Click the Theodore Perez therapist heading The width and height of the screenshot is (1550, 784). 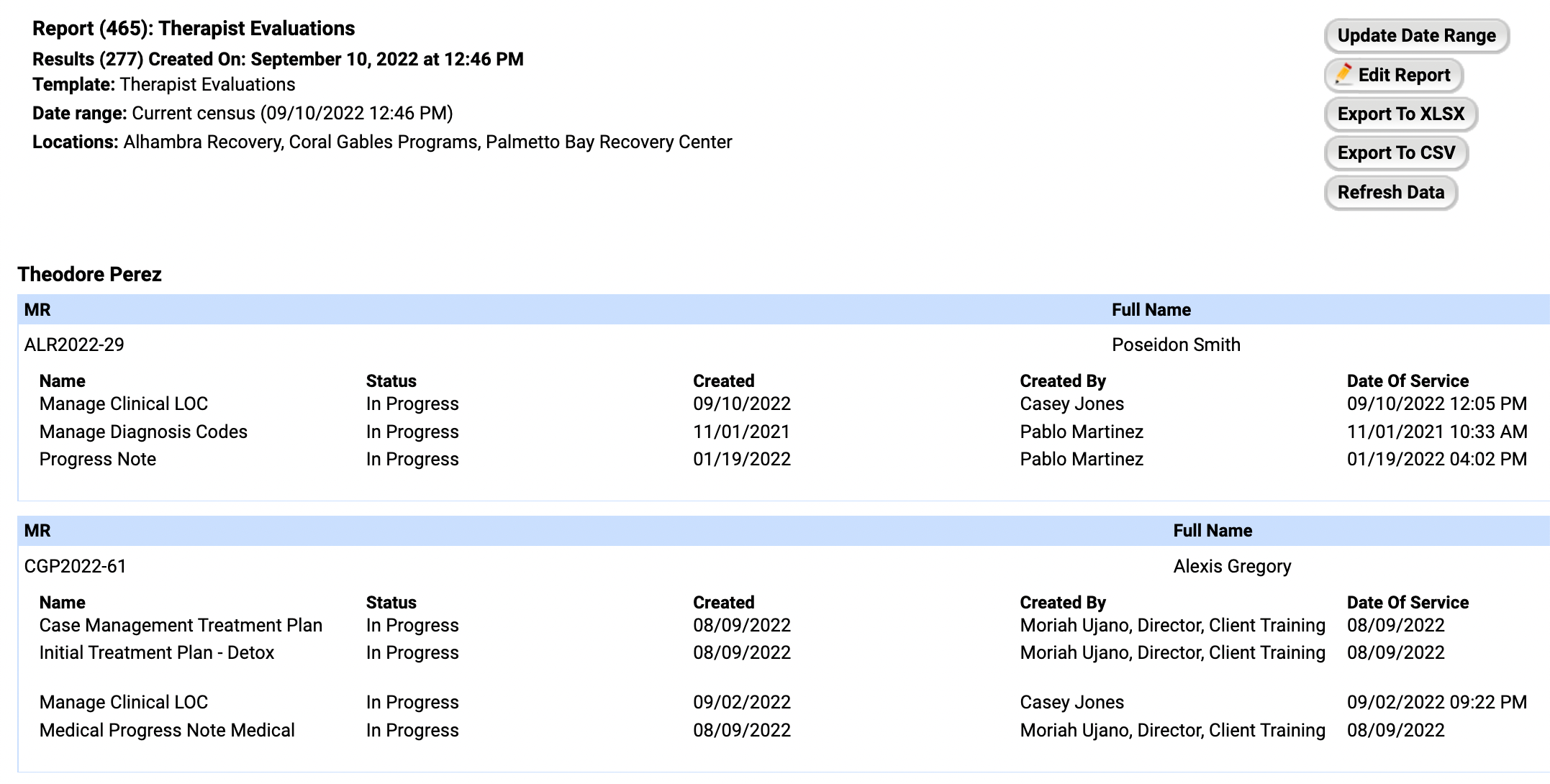[x=89, y=274]
